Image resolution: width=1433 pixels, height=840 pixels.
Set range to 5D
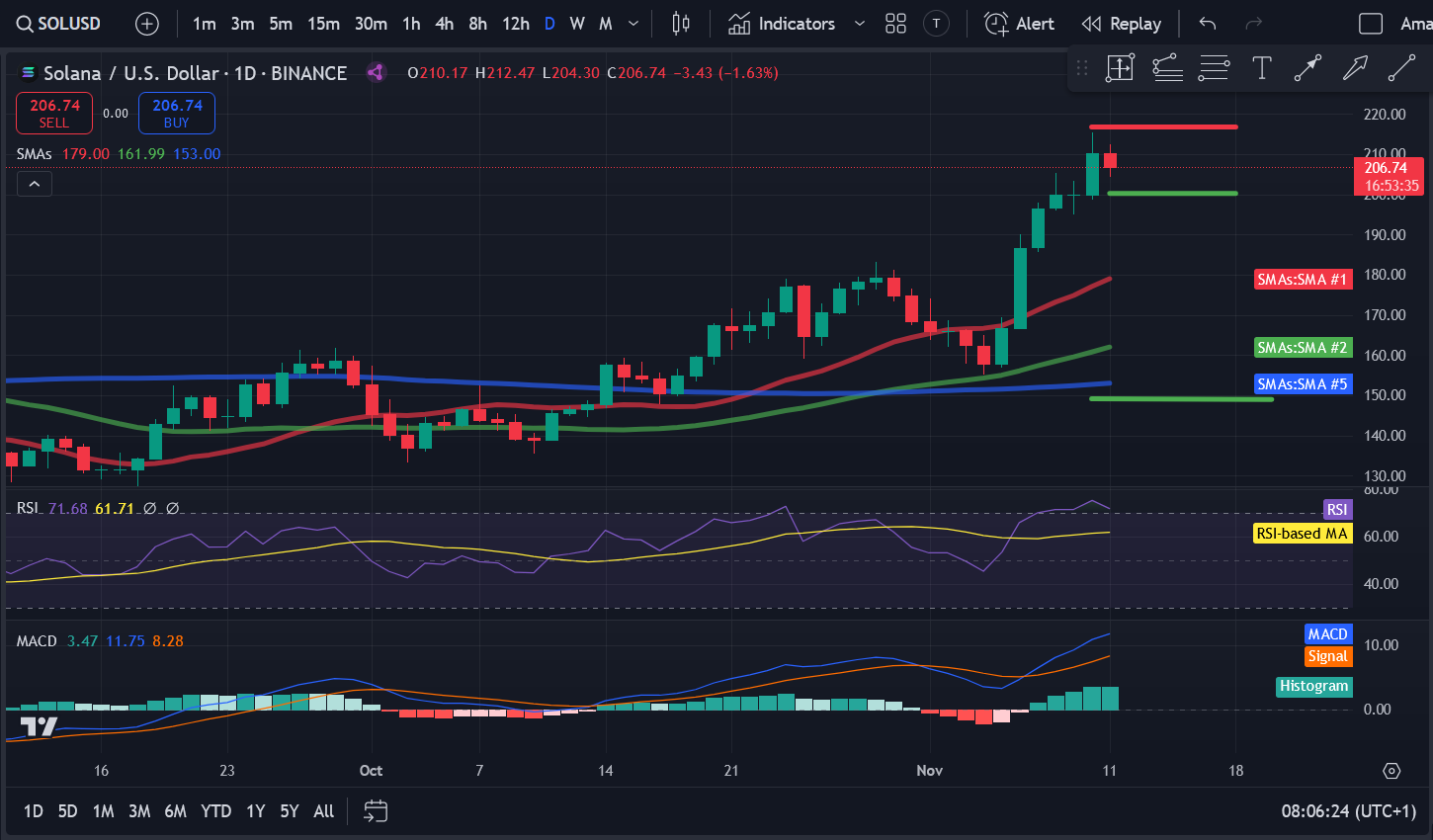(x=67, y=811)
